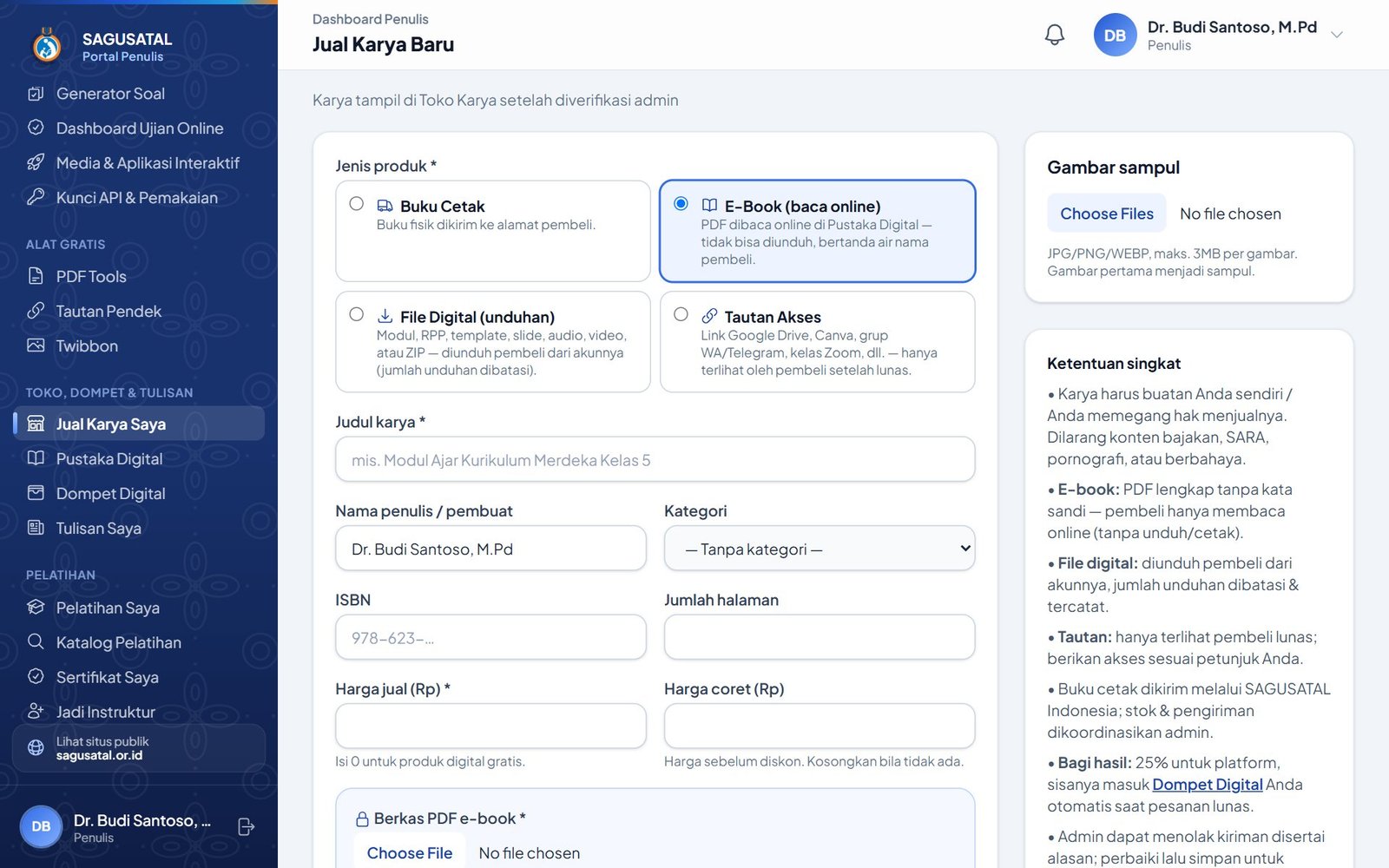Follow the Dompet Digital link in Ketentuan singkat

1208,785
